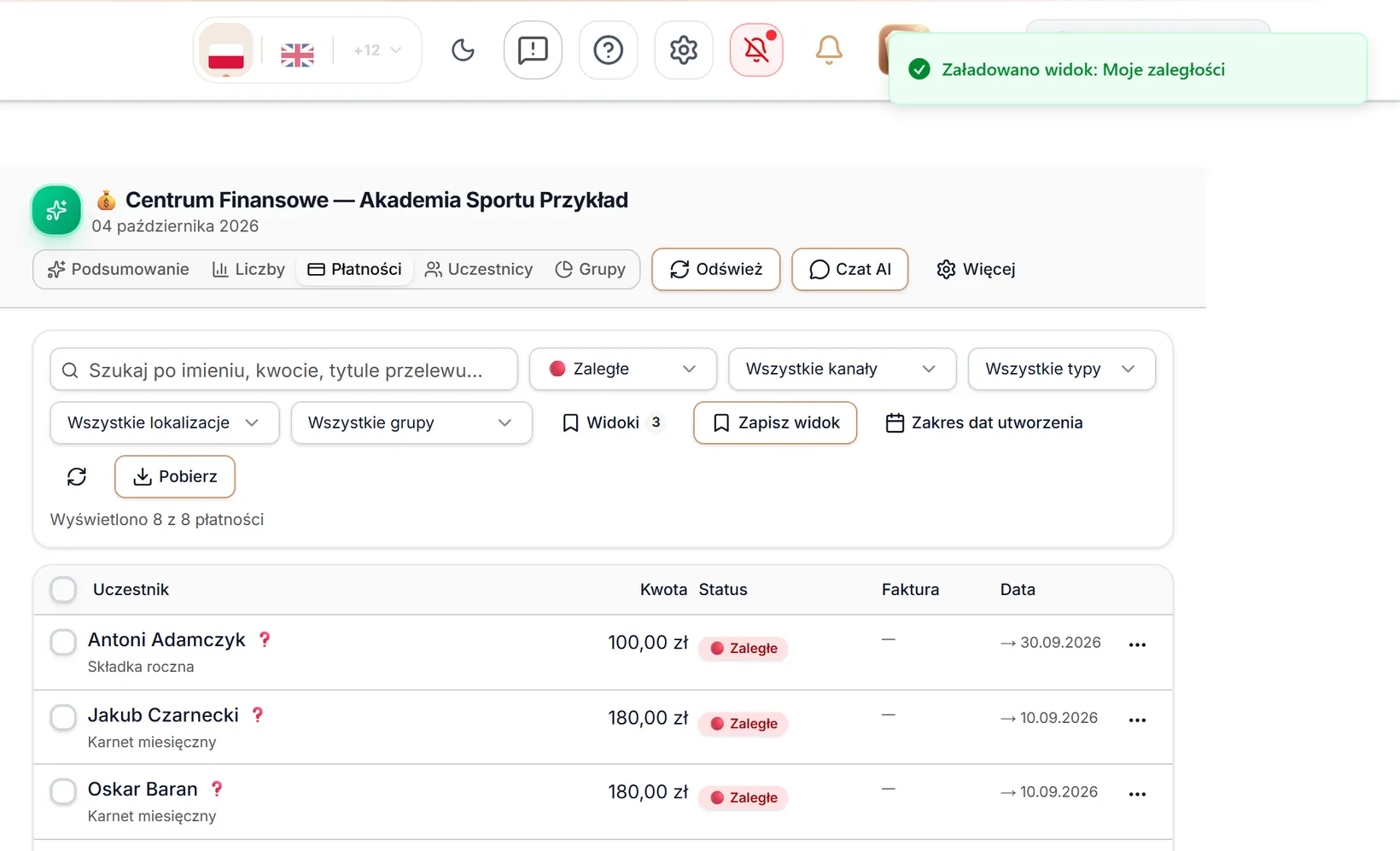Open the Uczestnicy tab

479,270
